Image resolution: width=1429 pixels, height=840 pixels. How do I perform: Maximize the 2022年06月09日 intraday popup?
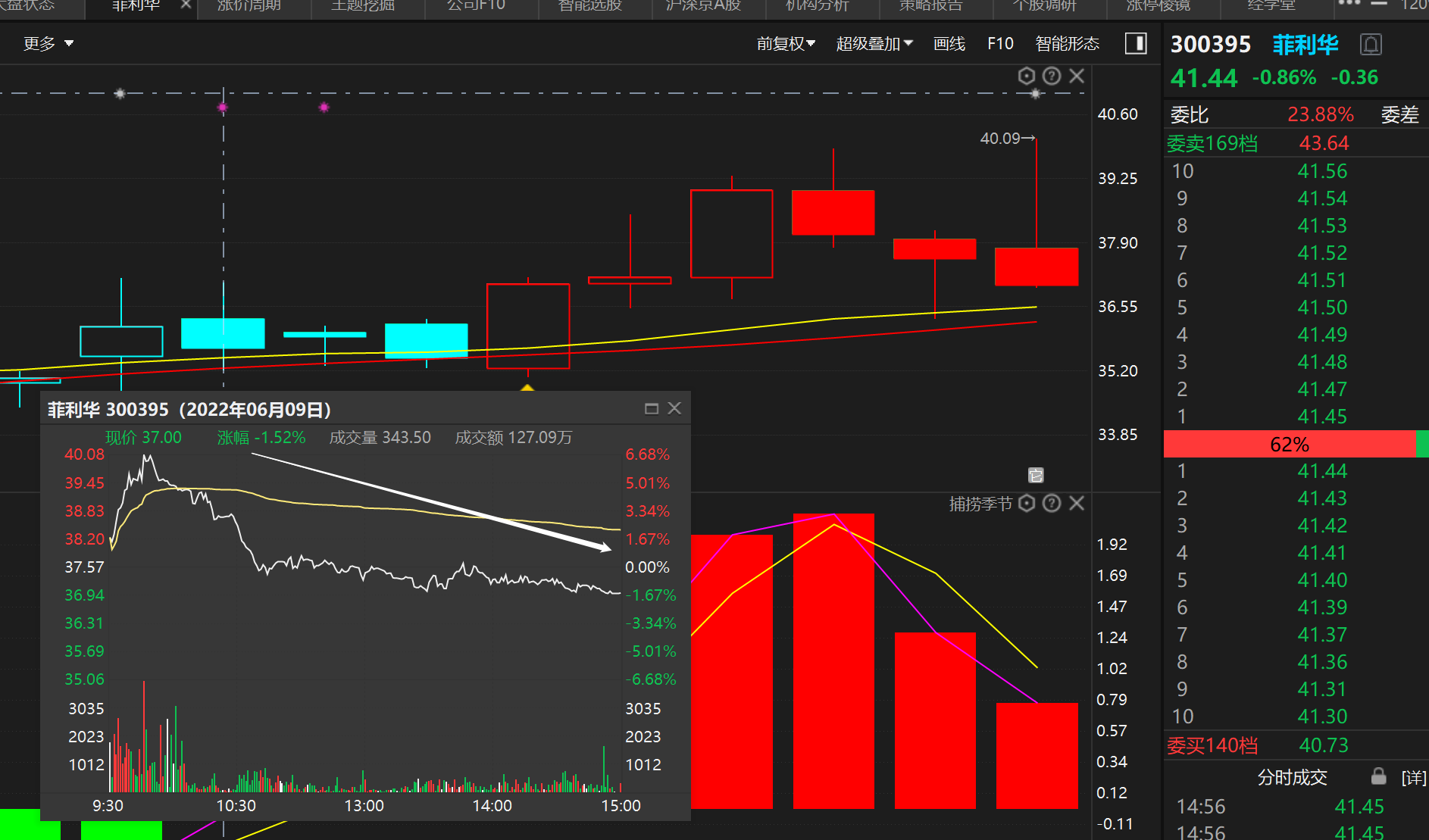[x=652, y=409]
